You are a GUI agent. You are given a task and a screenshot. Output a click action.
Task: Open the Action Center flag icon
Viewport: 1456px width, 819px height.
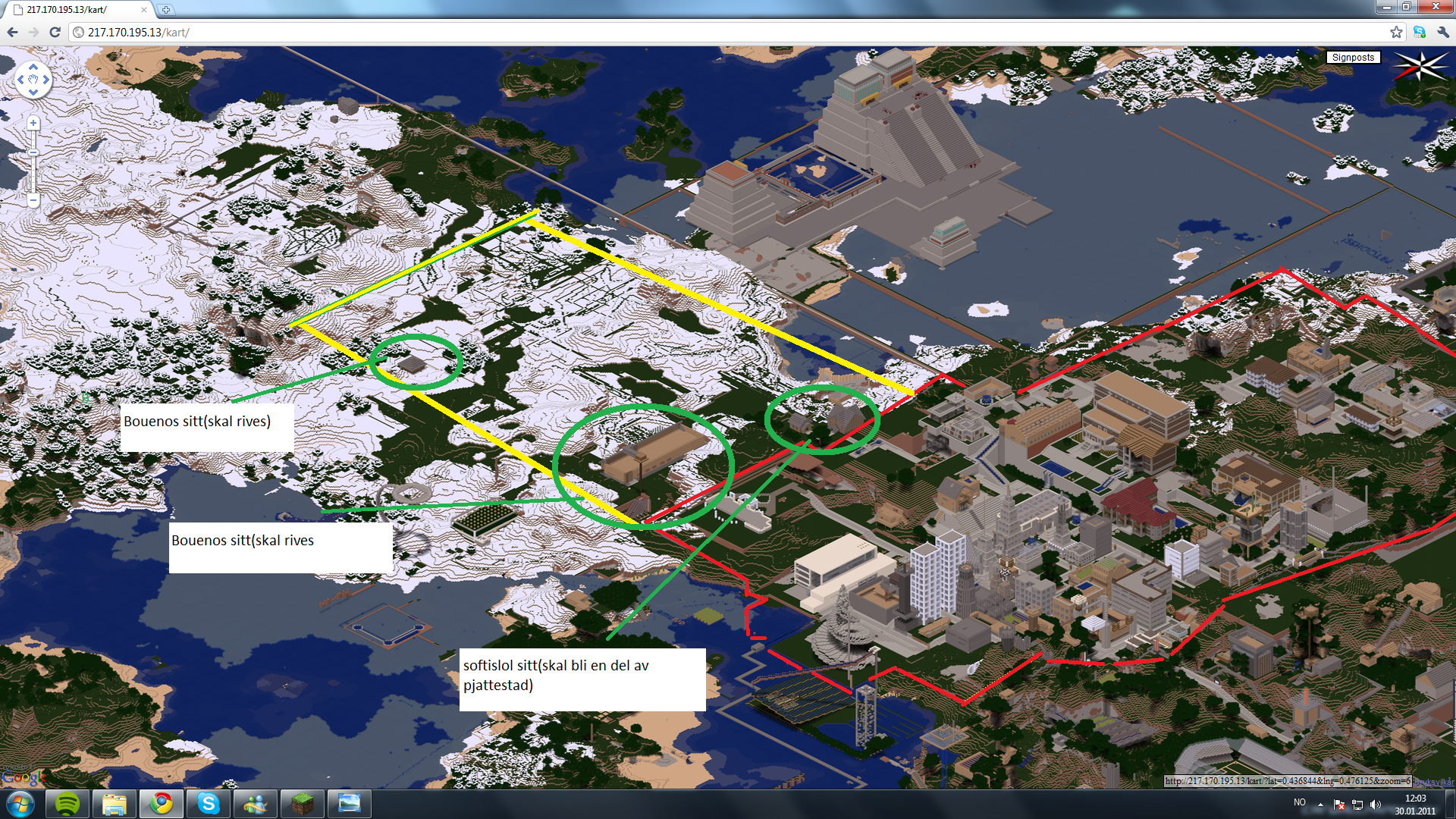[x=1338, y=804]
